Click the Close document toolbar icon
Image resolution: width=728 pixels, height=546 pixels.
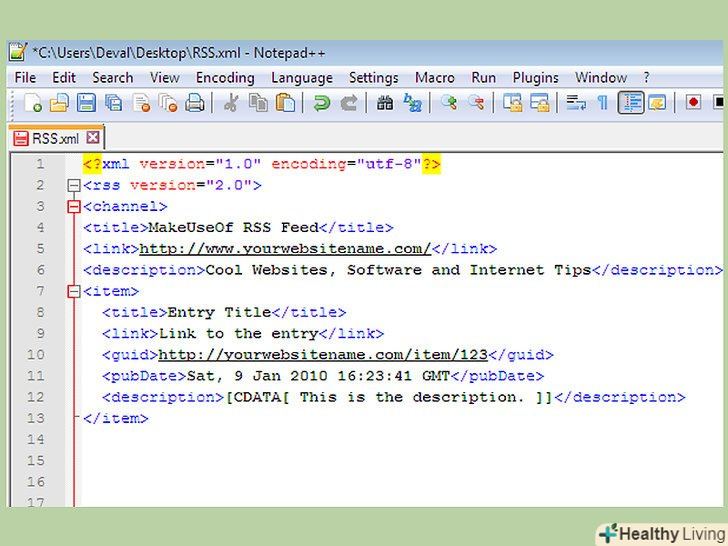click(141, 103)
